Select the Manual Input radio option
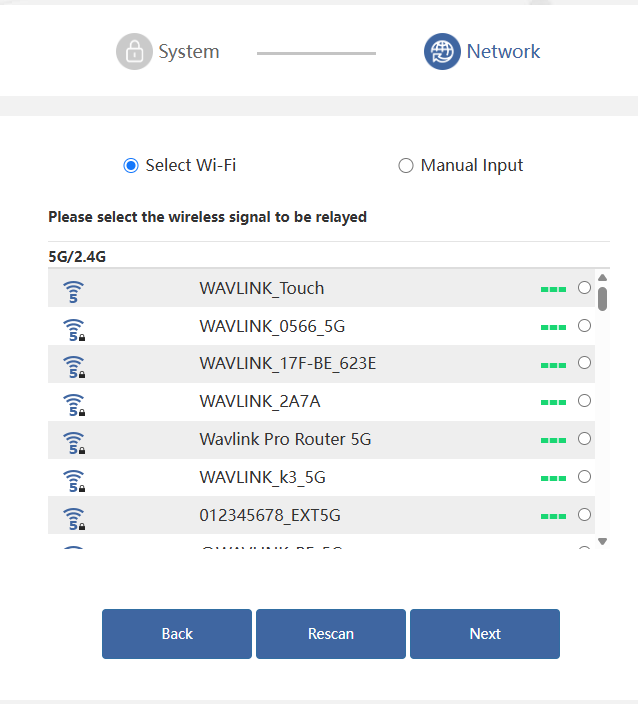The height and width of the screenshot is (704, 638). pos(406,166)
